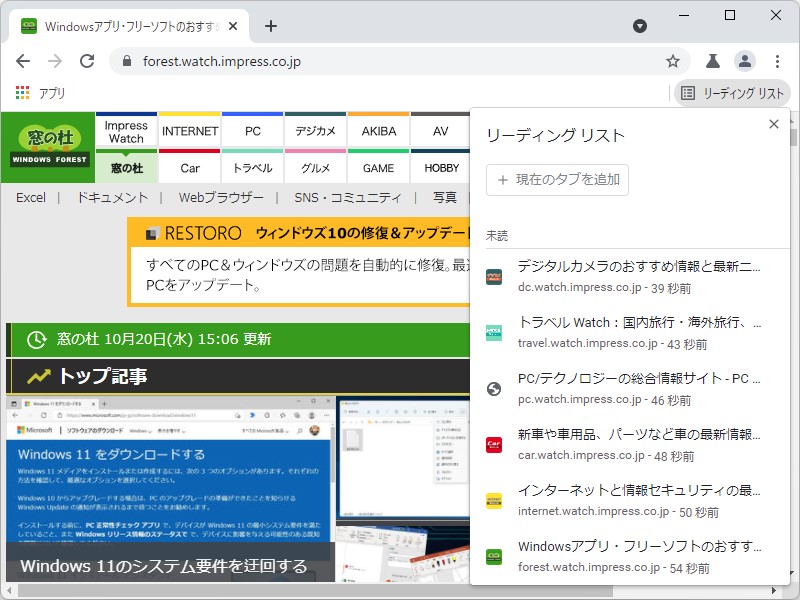
Task: Toggle the bookmark star in the address bar
Action: [x=673, y=60]
